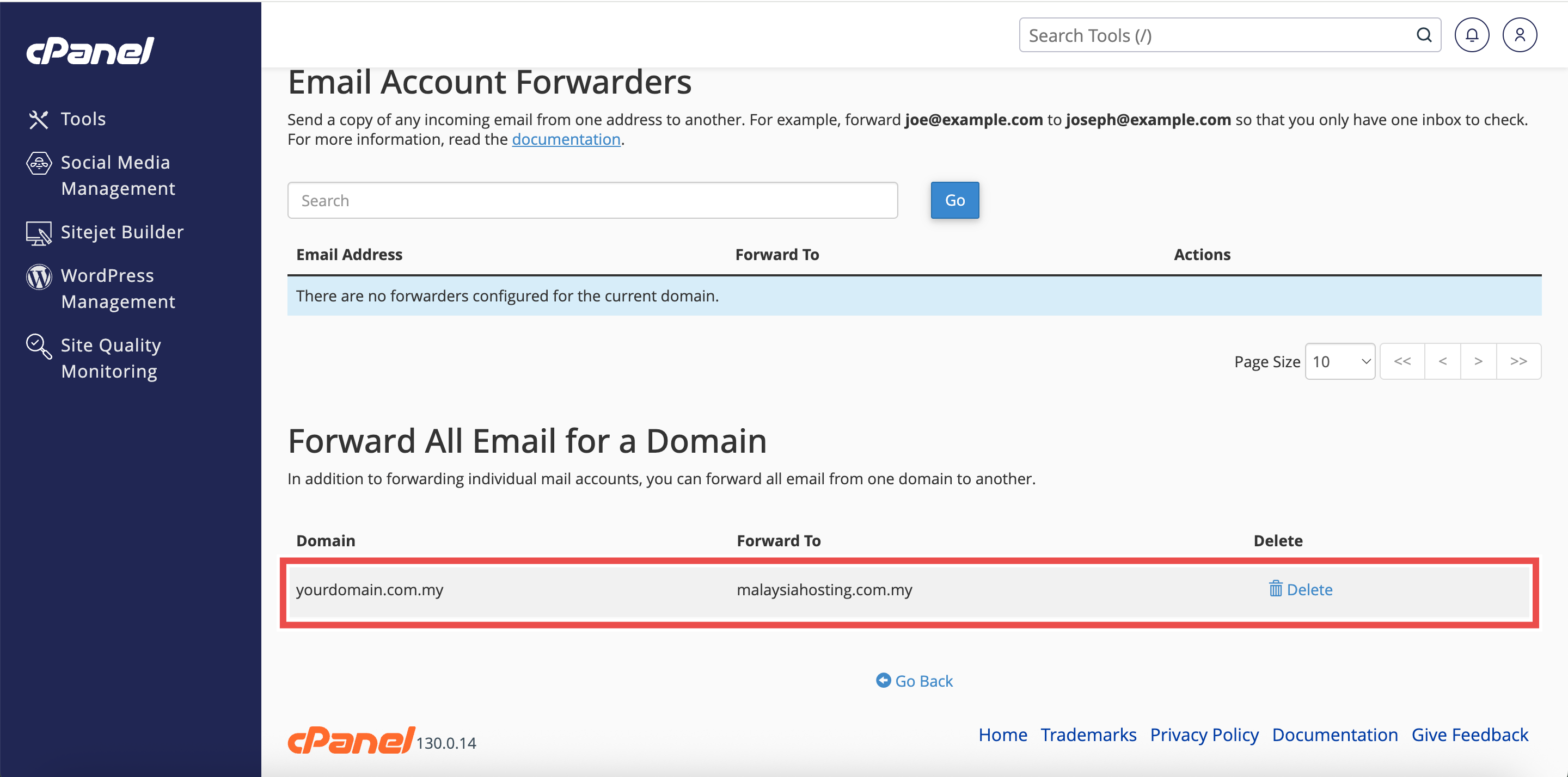Open WordPress Management logo icon
This screenshot has width=1568, height=777.
pos(38,277)
